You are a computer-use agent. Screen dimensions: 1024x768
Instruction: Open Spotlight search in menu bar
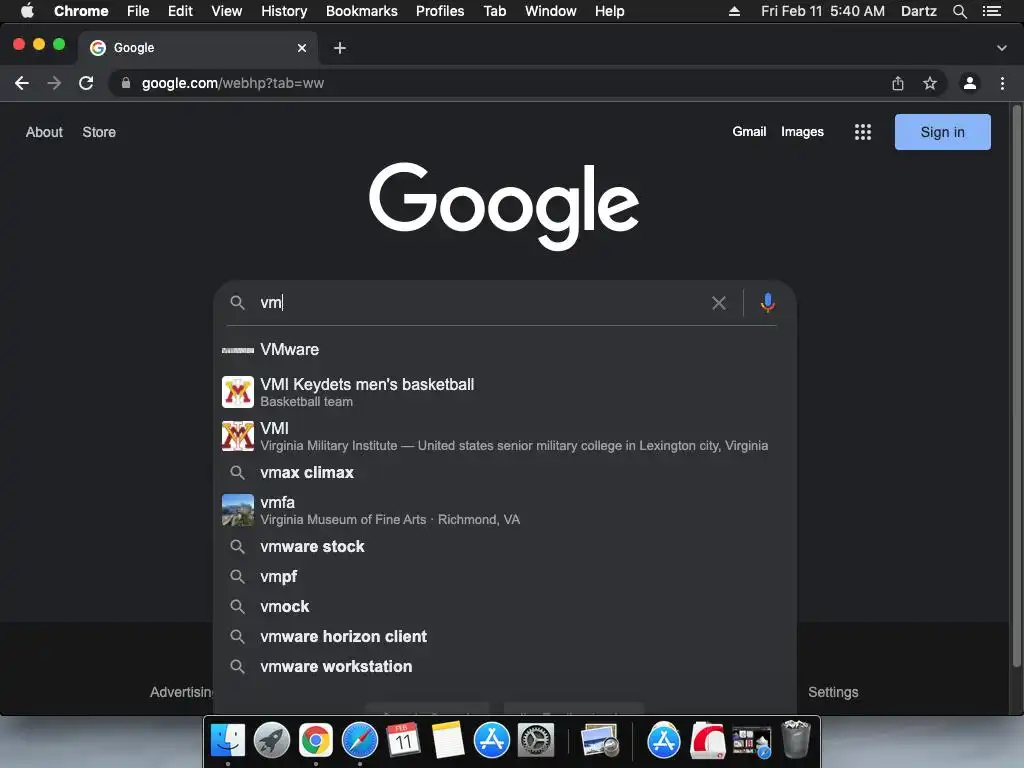tap(960, 11)
